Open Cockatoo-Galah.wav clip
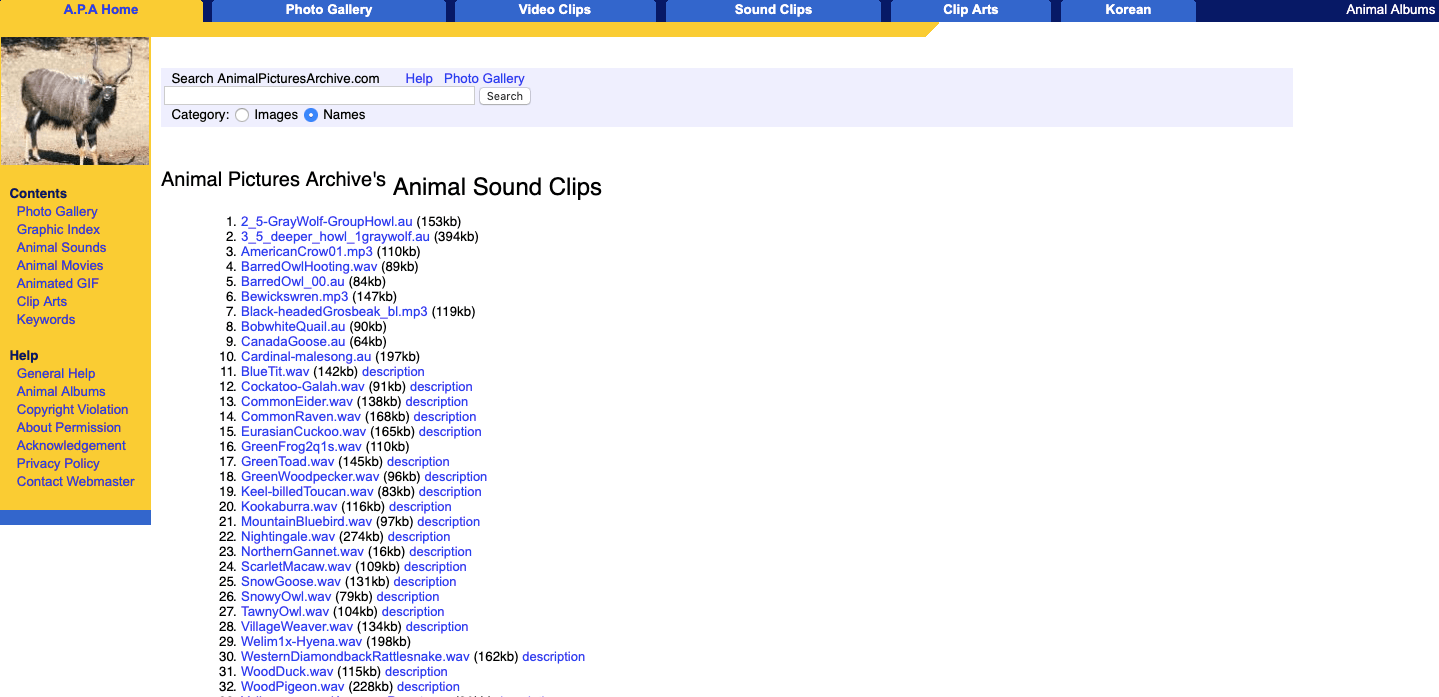The height and width of the screenshot is (697, 1439). (x=303, y=387)
